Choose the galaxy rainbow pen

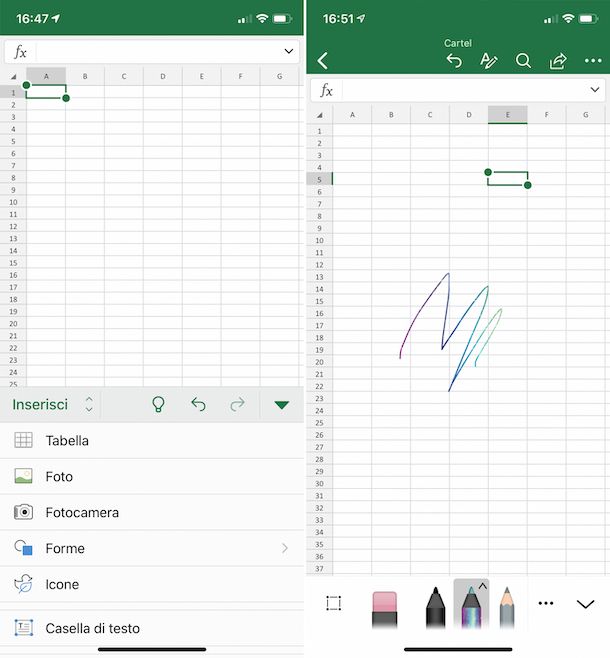(x=471, y=607)
